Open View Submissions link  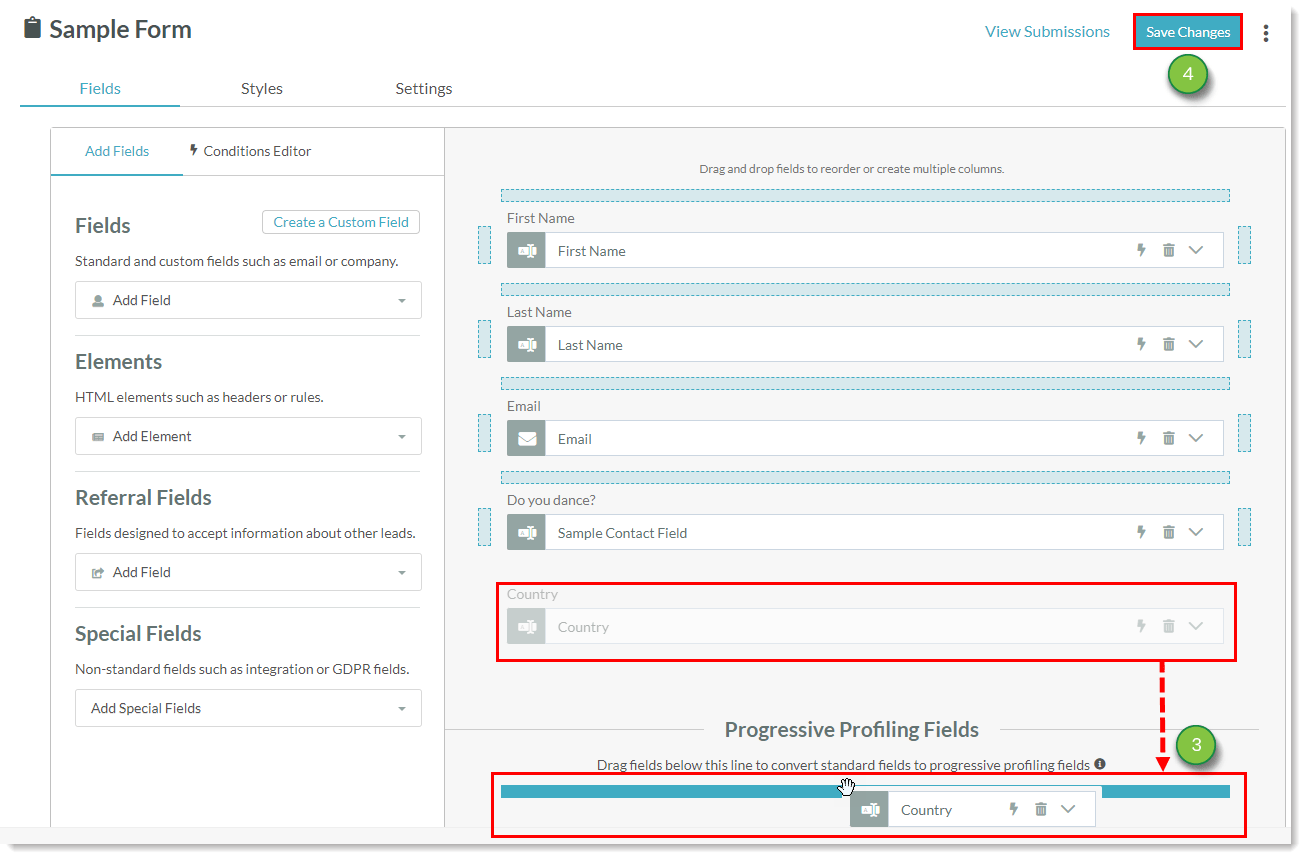pos(1047,31)
